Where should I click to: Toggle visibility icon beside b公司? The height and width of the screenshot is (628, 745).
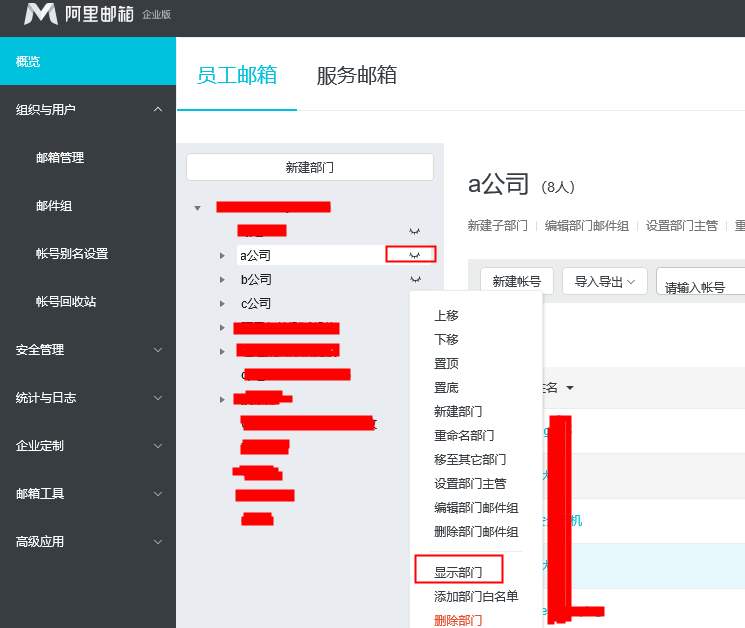pos(415,279)
